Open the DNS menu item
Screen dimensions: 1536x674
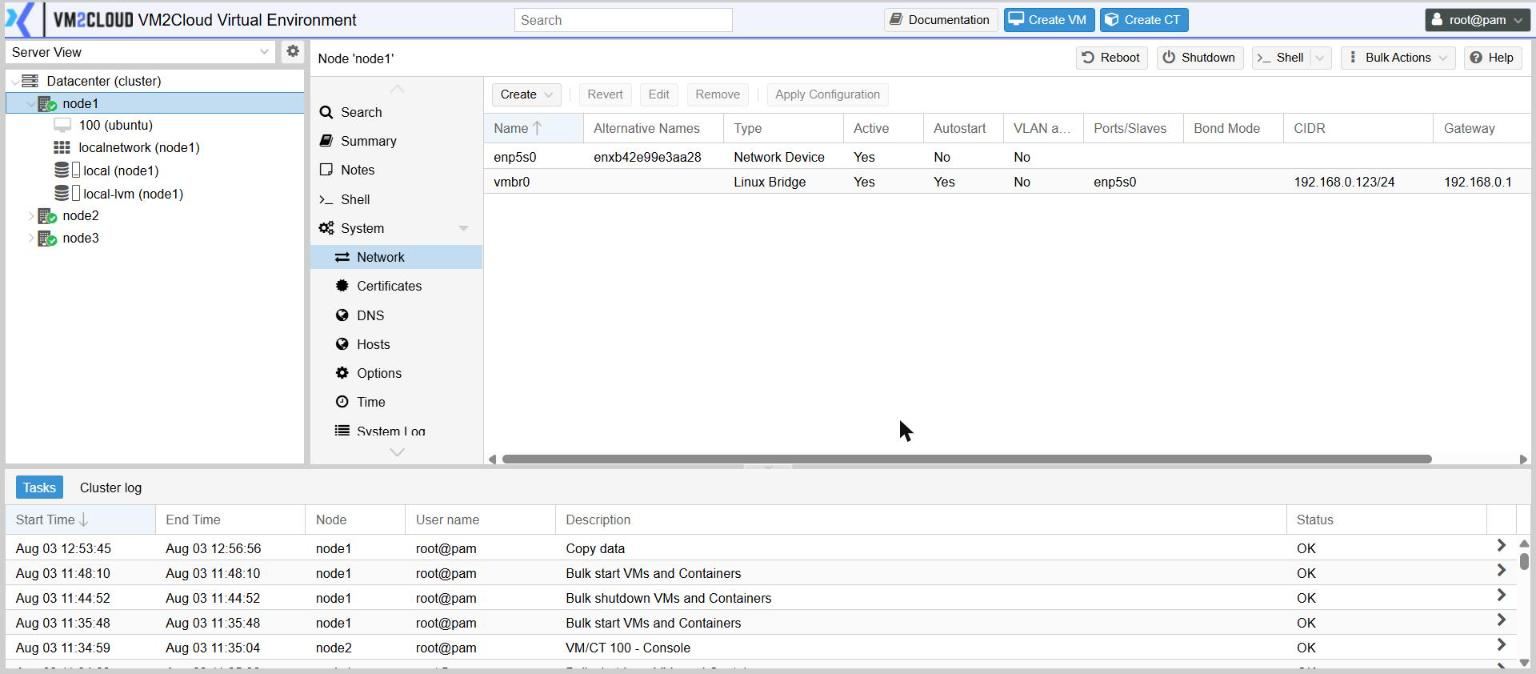point(396,315)
